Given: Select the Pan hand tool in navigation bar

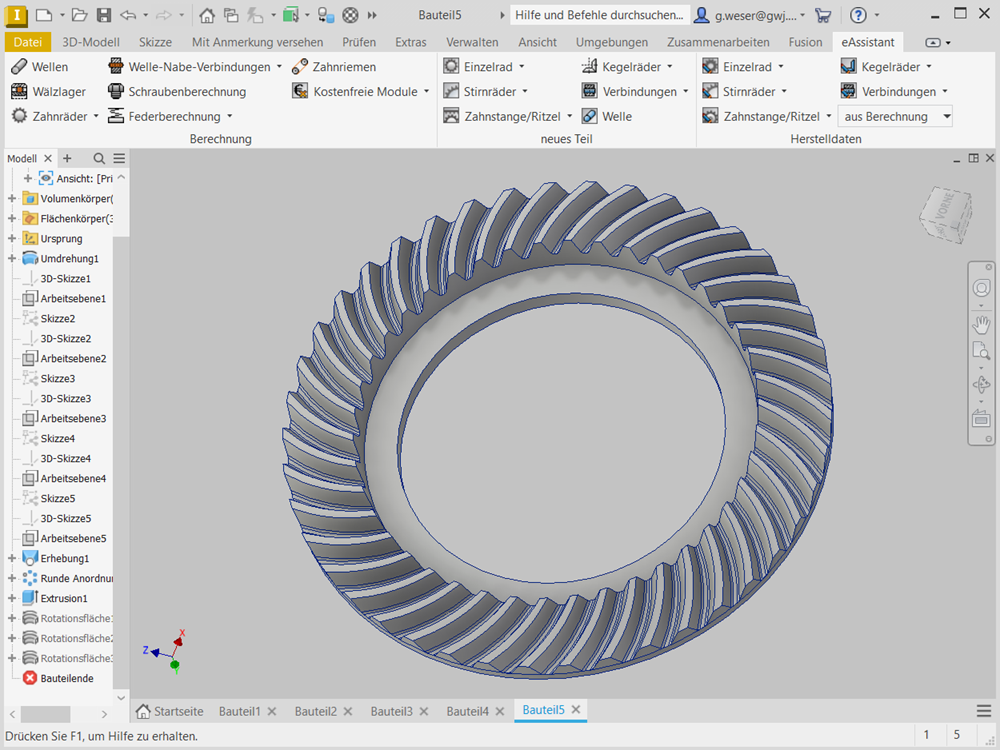Looking at the screenshot, I should [x=981, y=323].
